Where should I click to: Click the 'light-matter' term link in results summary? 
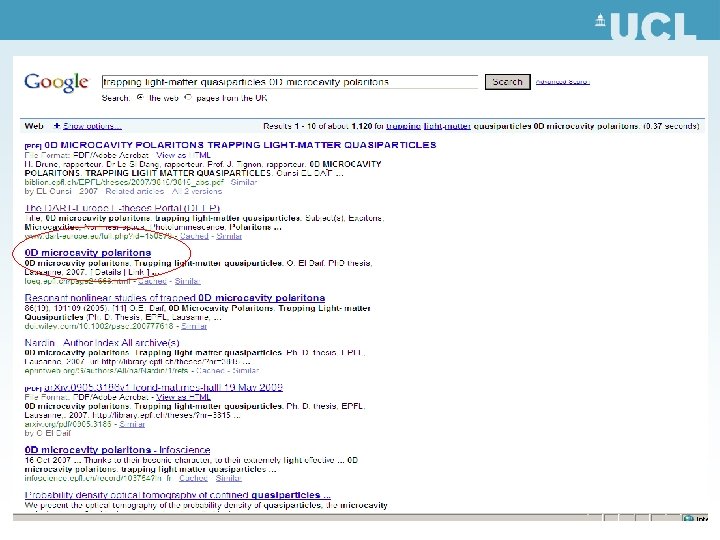click(447, 126)
